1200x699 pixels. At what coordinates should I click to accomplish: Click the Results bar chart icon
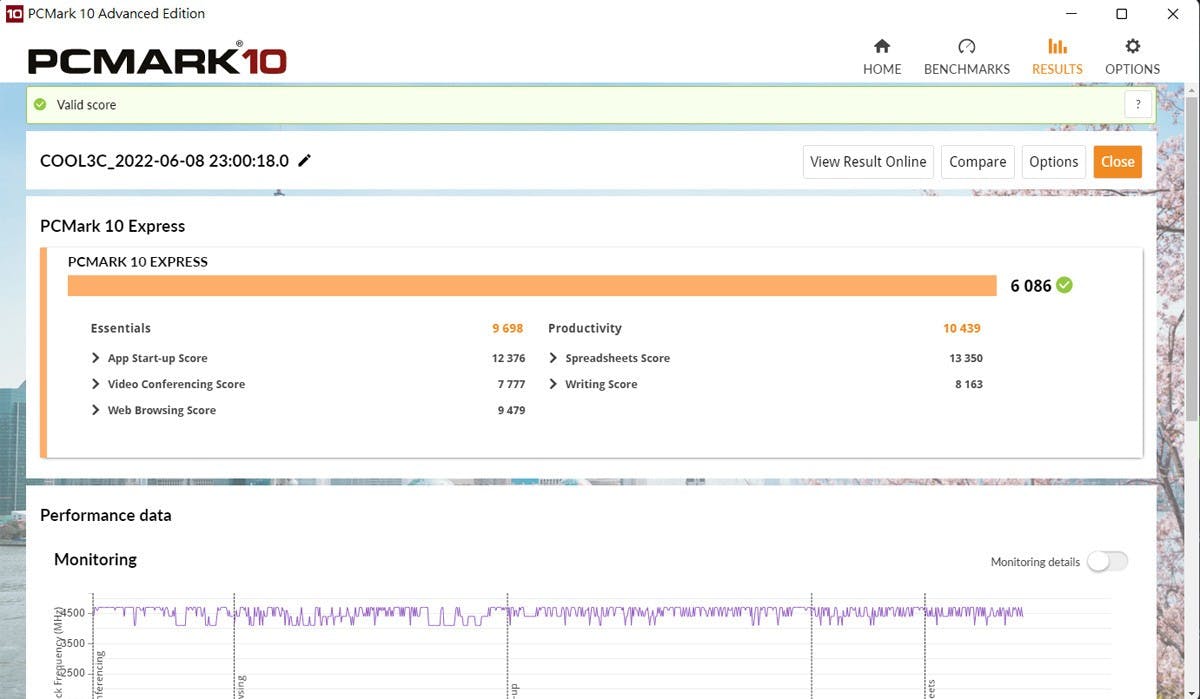(x=1057, y=46)
